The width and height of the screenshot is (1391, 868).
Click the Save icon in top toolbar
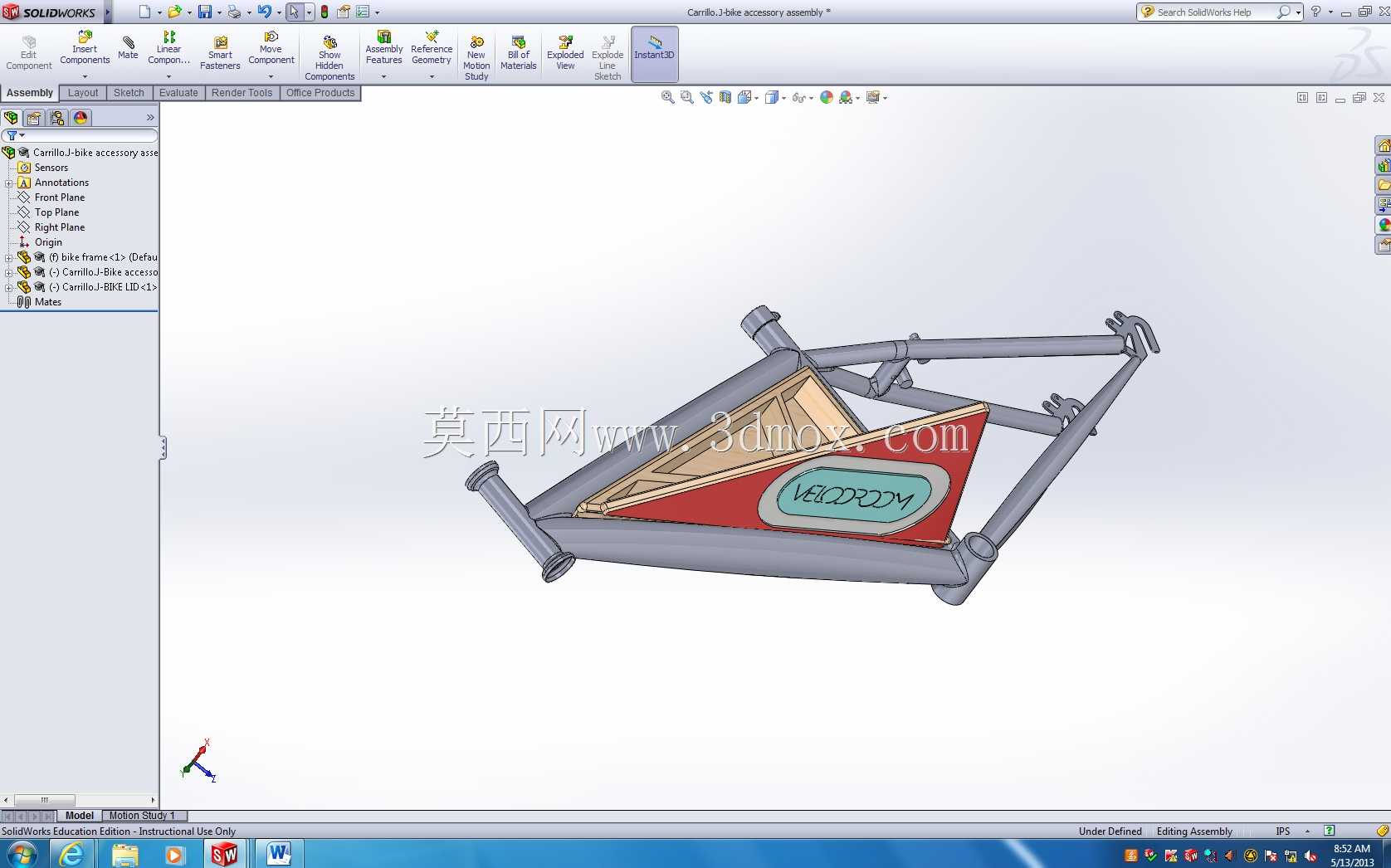(x=204, y=12)
